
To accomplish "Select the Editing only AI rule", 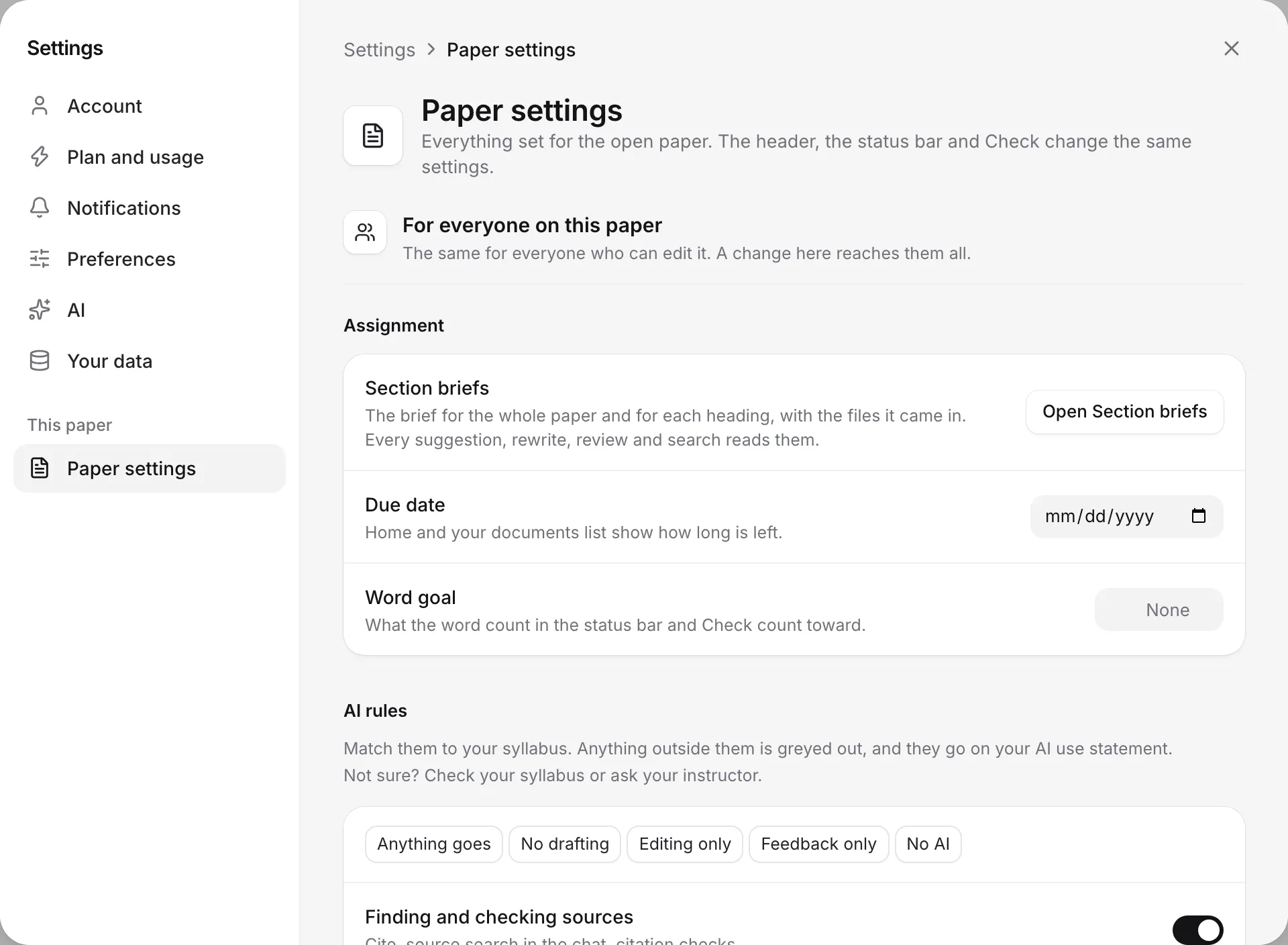I will tap(685, 844).
